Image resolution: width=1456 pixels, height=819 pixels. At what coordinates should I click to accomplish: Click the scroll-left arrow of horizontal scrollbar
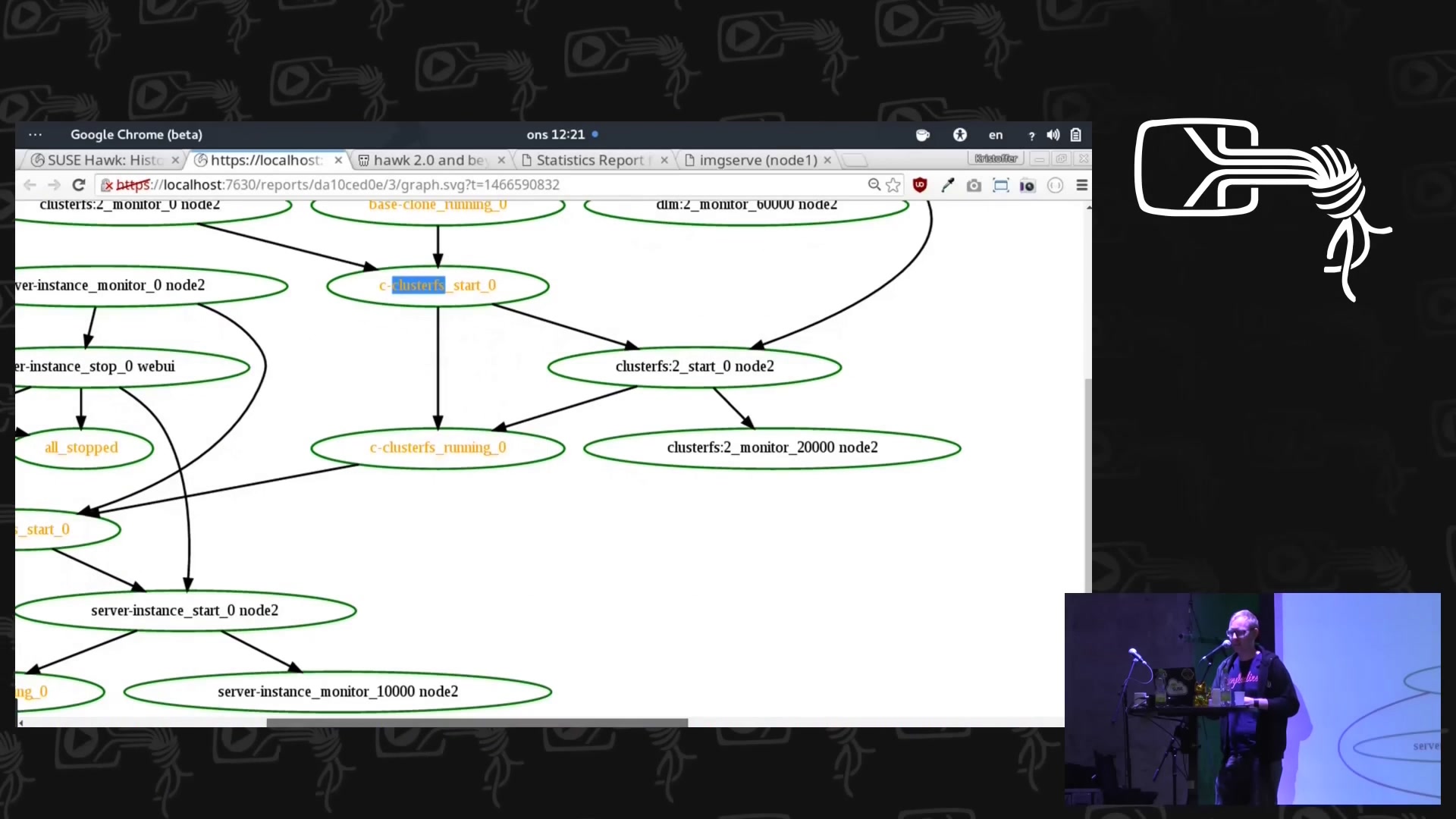tap(20, 723)
